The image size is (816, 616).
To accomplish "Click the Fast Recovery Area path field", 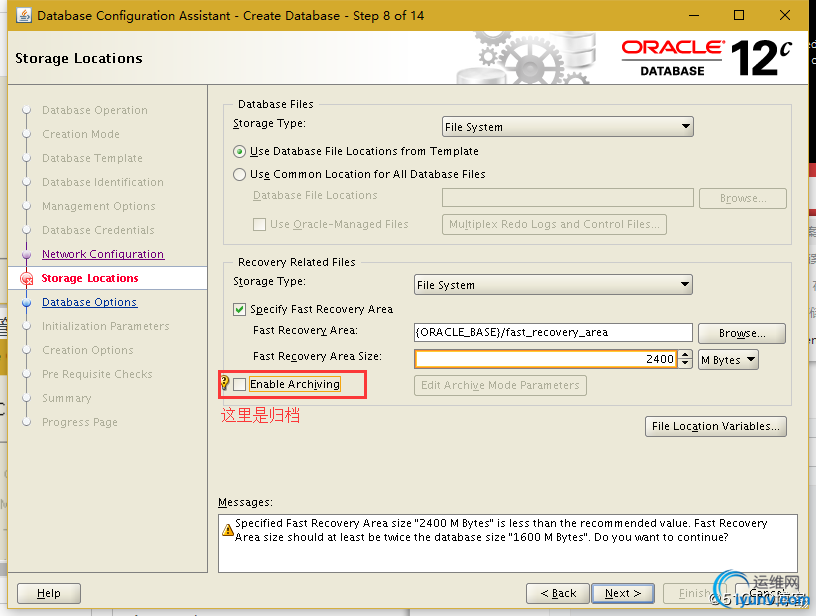I will coord(553,332).
